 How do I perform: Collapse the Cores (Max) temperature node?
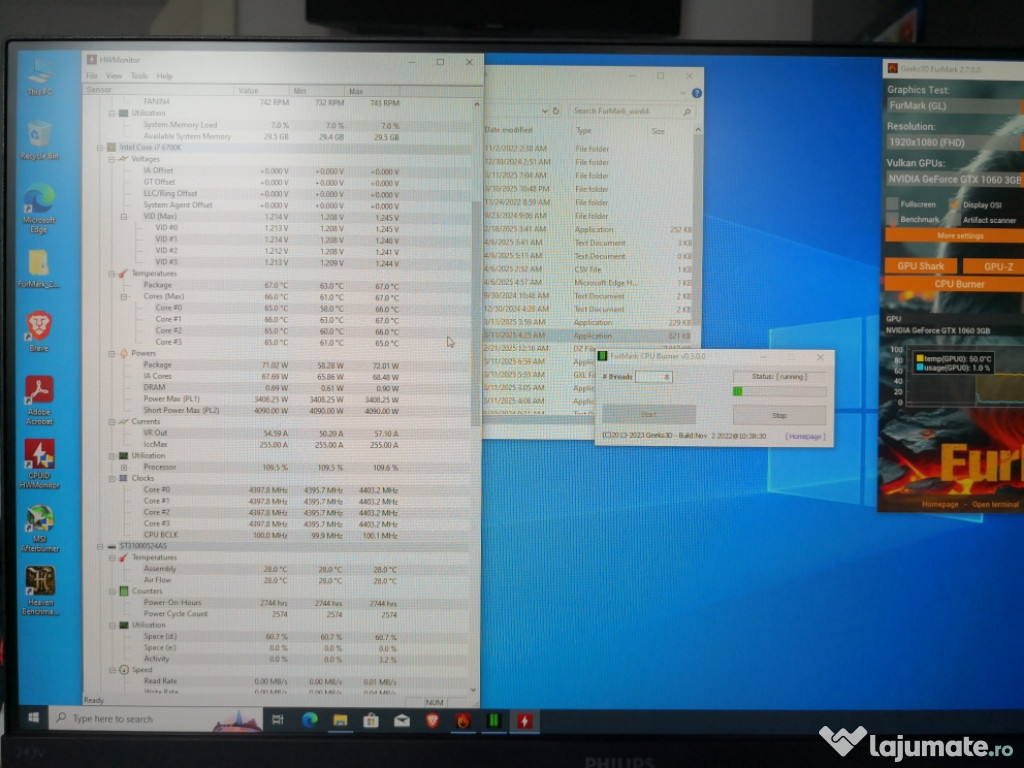click(123, 296)
